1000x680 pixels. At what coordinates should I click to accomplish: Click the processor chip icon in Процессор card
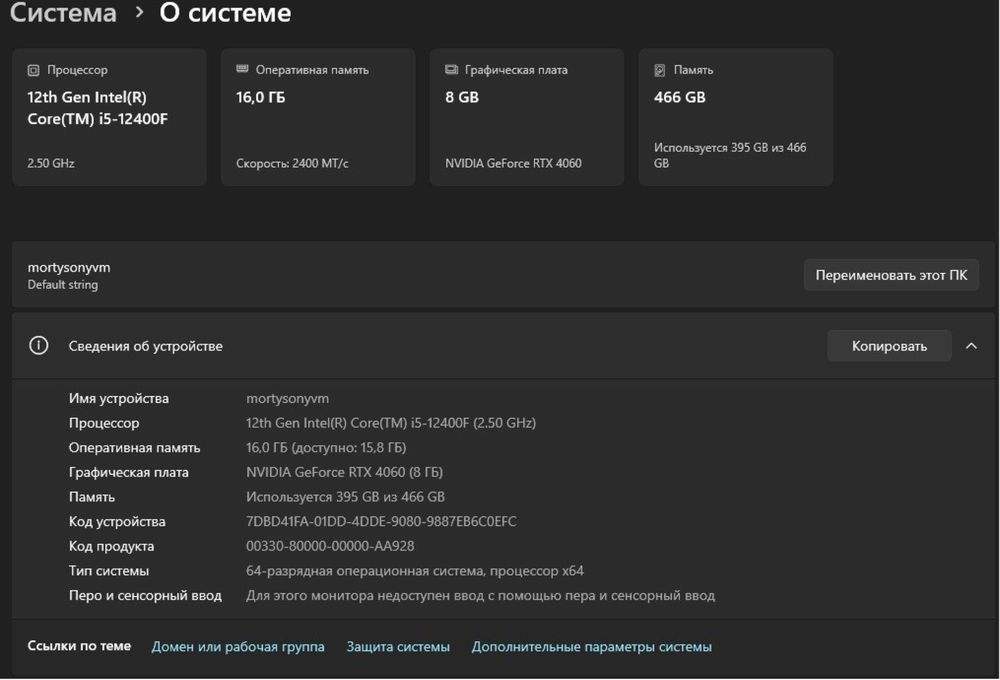point(33,70)
